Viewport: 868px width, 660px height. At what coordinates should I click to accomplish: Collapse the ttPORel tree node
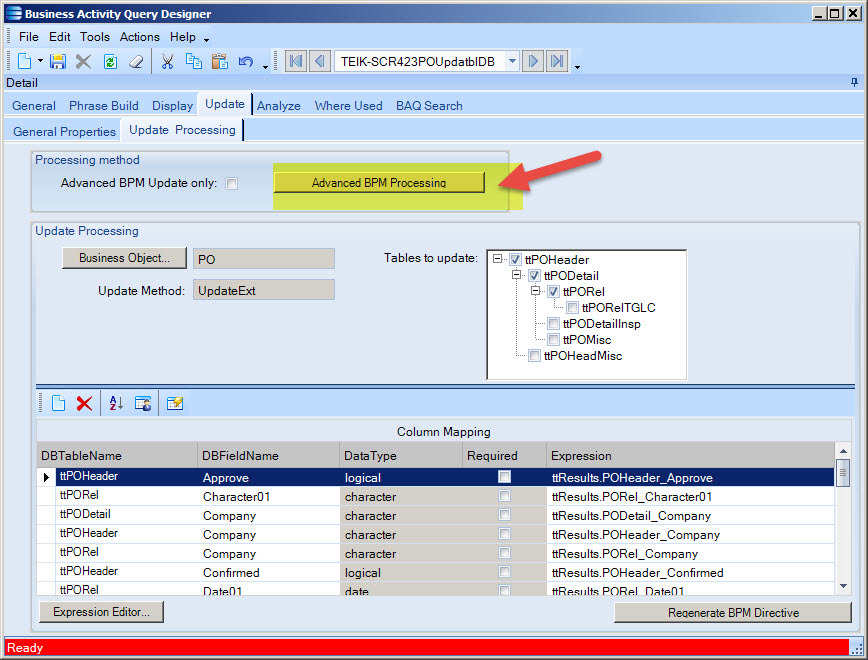tap(535, 292)
